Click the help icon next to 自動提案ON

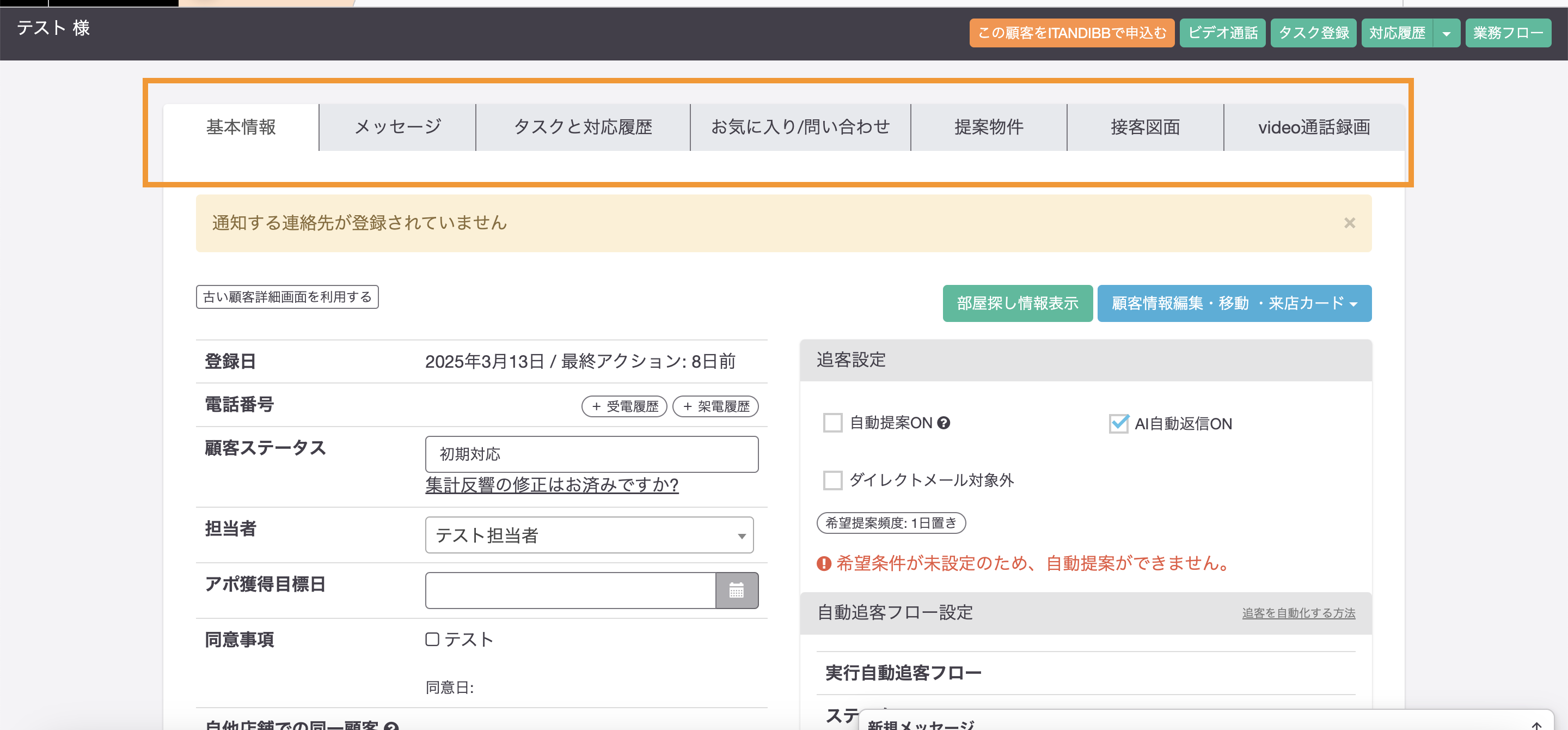tap(944, 423)
